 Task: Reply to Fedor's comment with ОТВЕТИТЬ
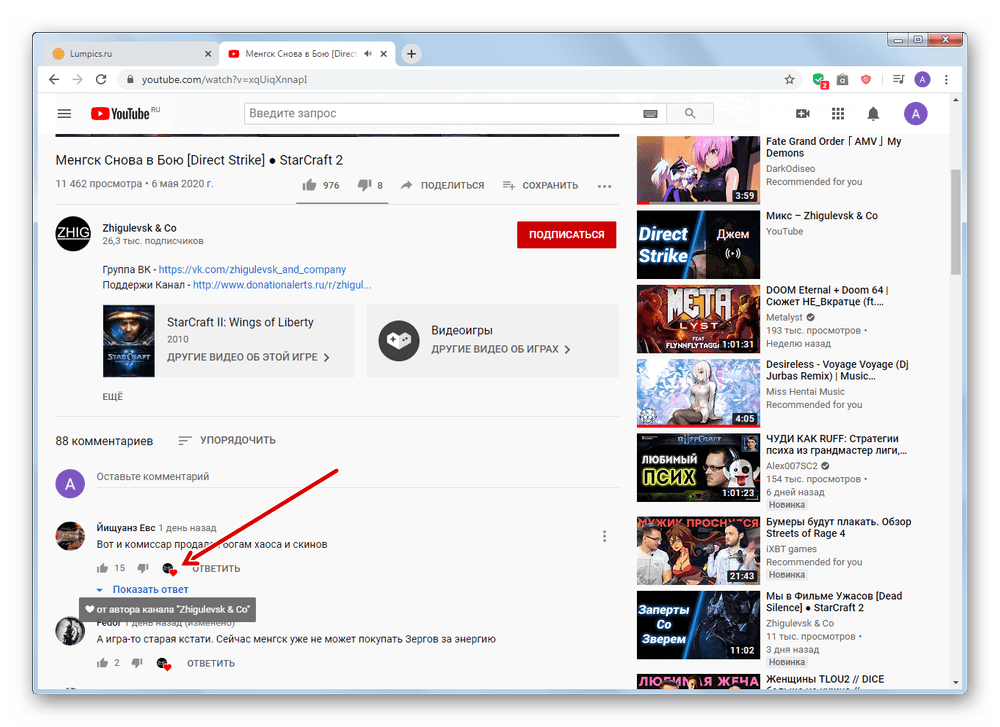210,663
